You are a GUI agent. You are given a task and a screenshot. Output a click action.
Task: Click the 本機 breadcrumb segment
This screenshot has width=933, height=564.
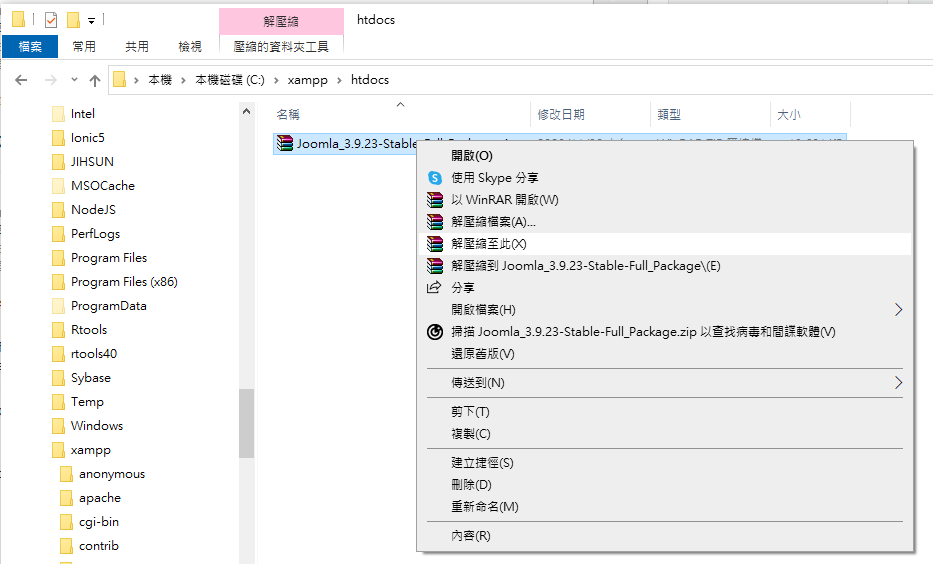[160, 80]
